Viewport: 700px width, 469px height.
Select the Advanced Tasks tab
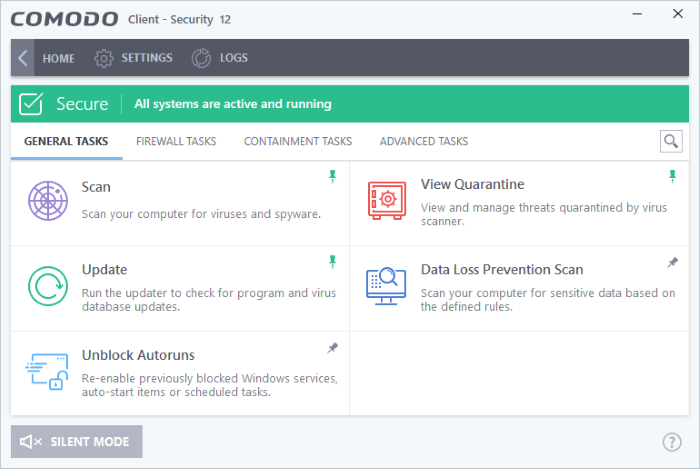[x=424, y=141]
